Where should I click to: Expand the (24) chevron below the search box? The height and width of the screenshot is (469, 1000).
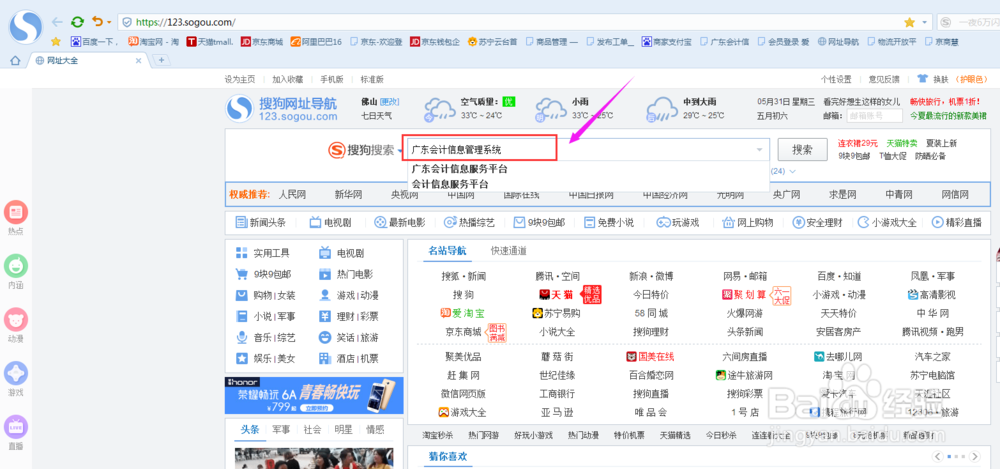pos(793,171)
